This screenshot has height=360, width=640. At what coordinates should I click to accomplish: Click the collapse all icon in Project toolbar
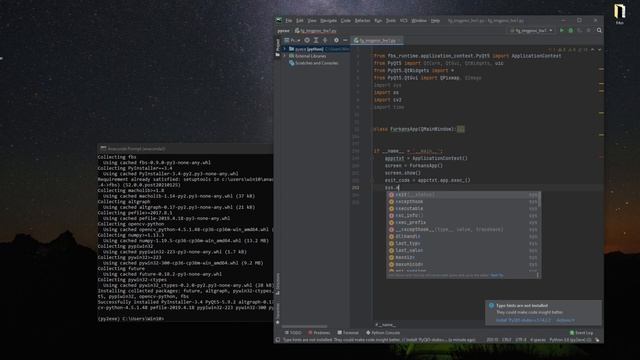[x=325, y=40]
